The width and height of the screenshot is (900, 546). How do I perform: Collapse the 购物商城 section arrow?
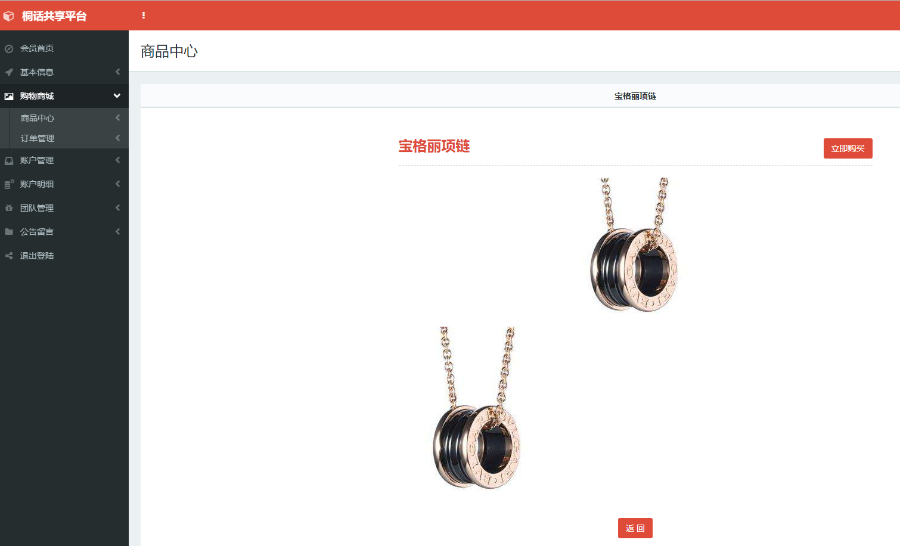[x=117, y=96]
